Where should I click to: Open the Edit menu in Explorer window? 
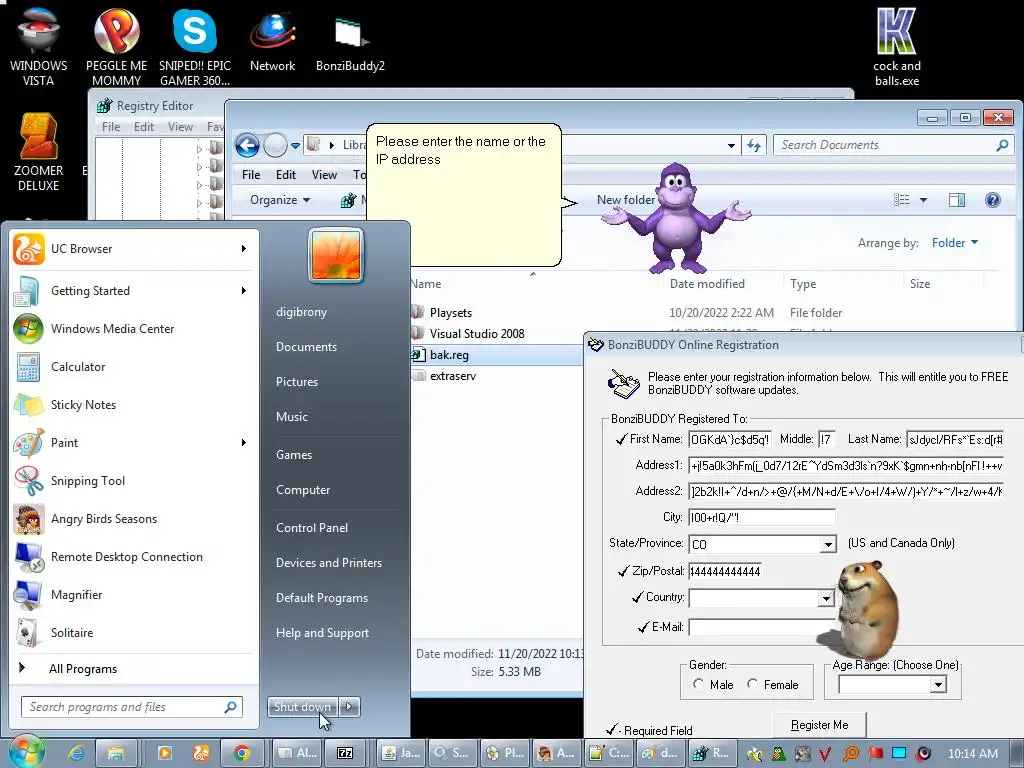coord(285,174)
